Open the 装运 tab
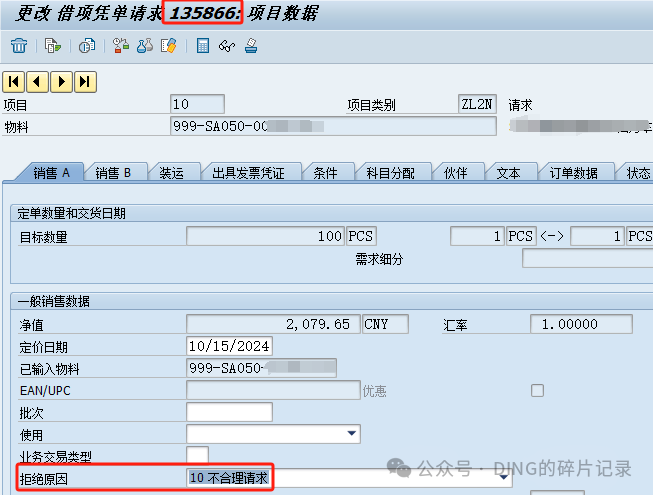 [x=171, y=173]
